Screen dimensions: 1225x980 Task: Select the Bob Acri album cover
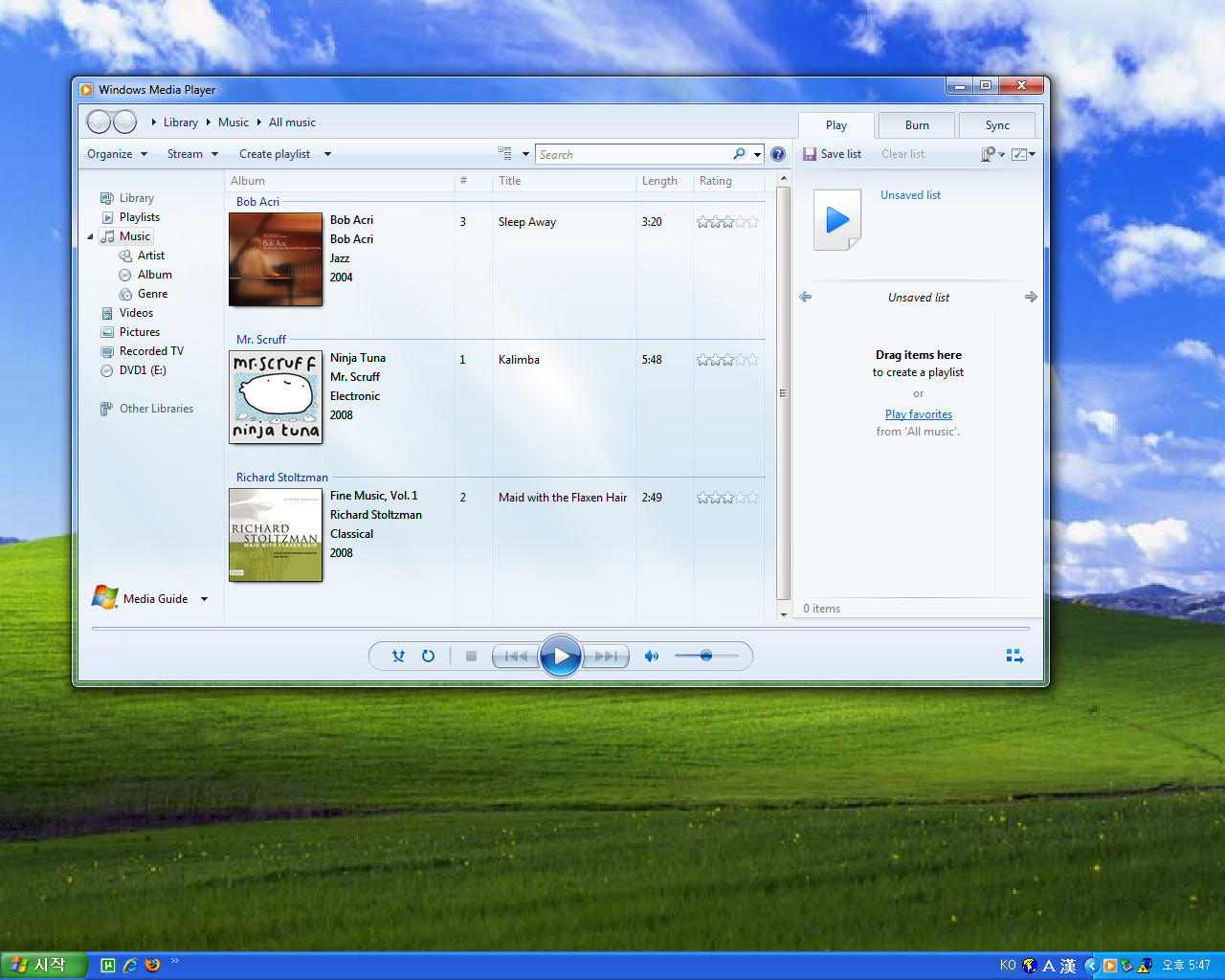point(276,259)
